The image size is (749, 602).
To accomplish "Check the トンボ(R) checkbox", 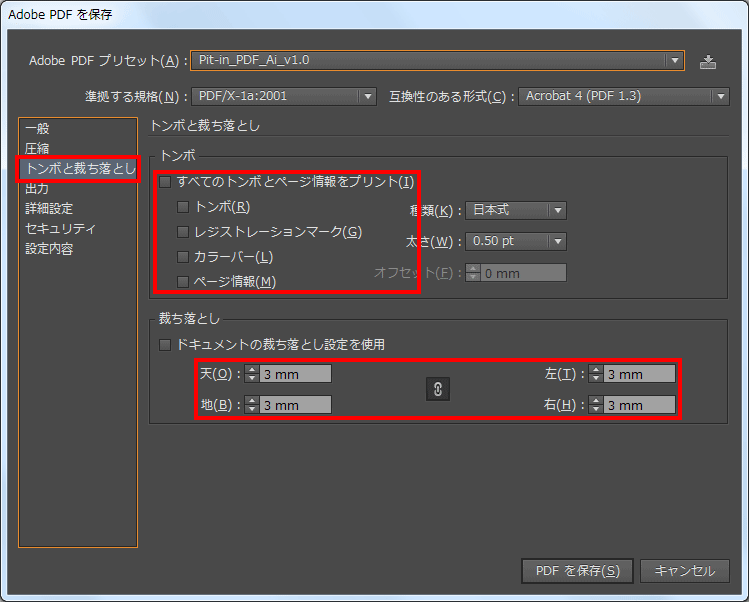I will 183,207.
